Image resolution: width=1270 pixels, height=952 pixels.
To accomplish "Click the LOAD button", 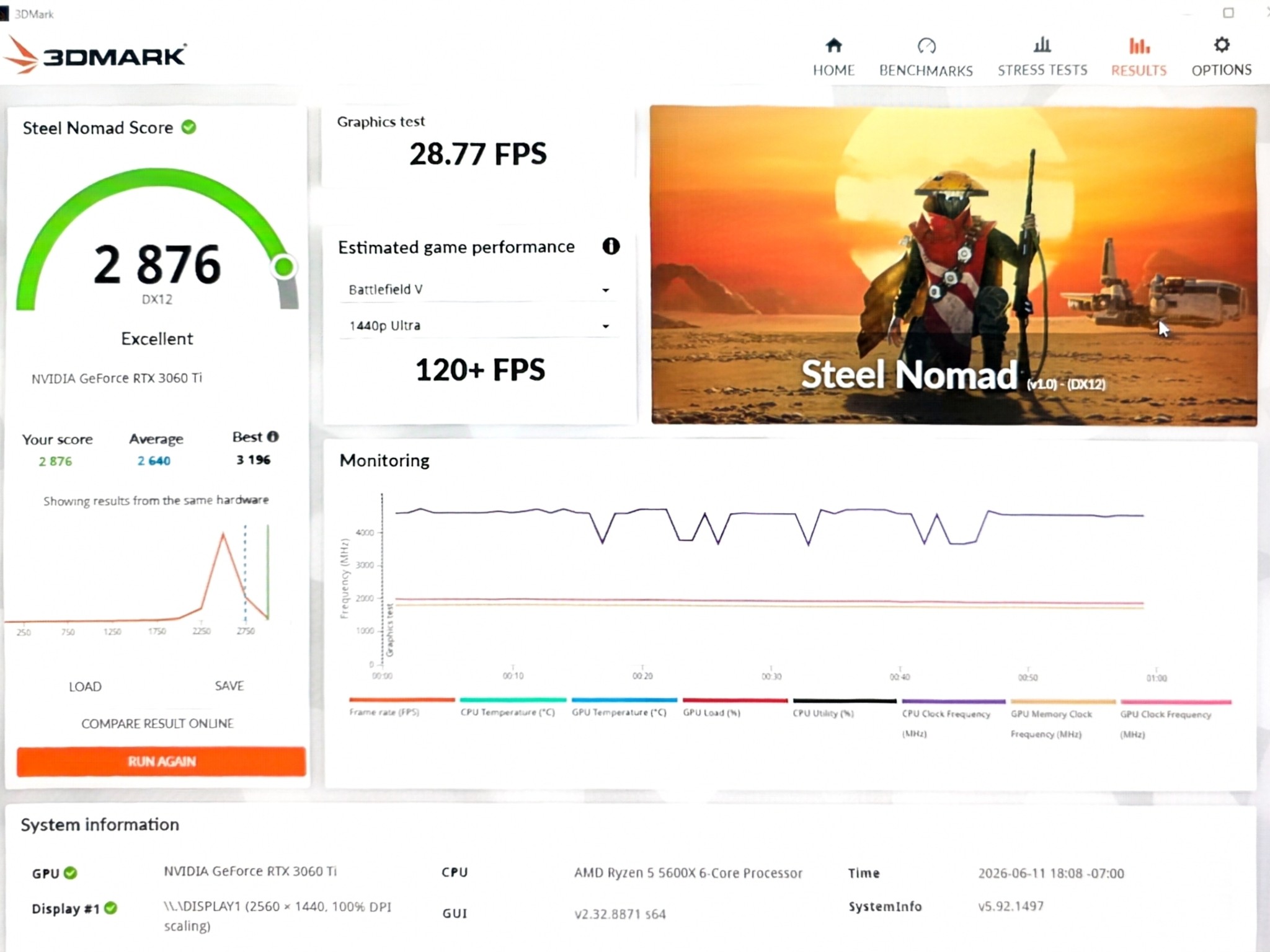I will [x=85, y=686].
